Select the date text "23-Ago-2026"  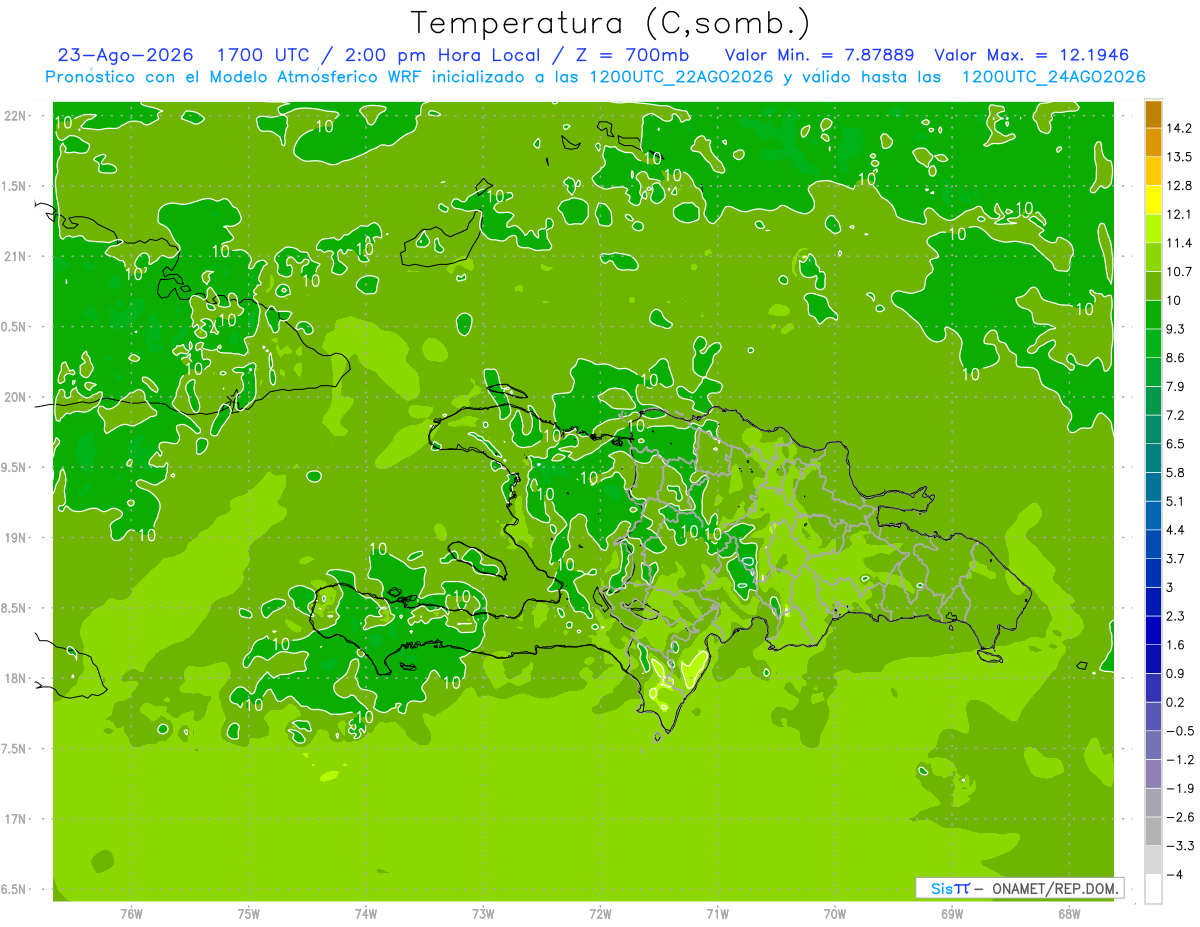125,55
